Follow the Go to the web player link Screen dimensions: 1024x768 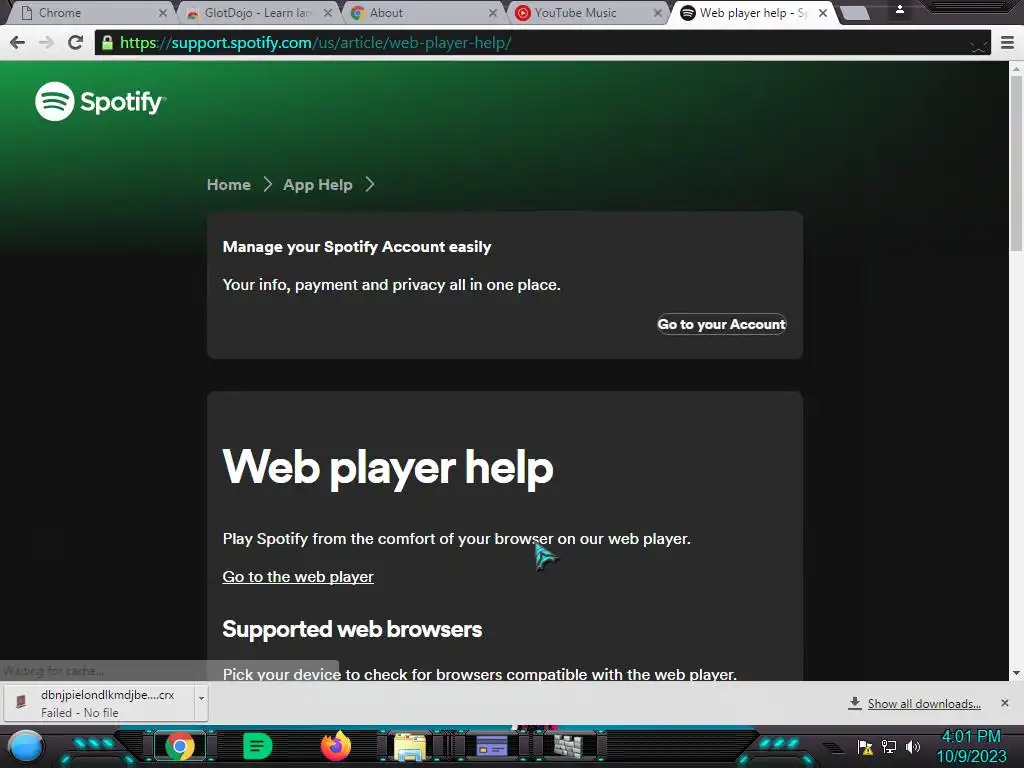click(x=298, y=577)
